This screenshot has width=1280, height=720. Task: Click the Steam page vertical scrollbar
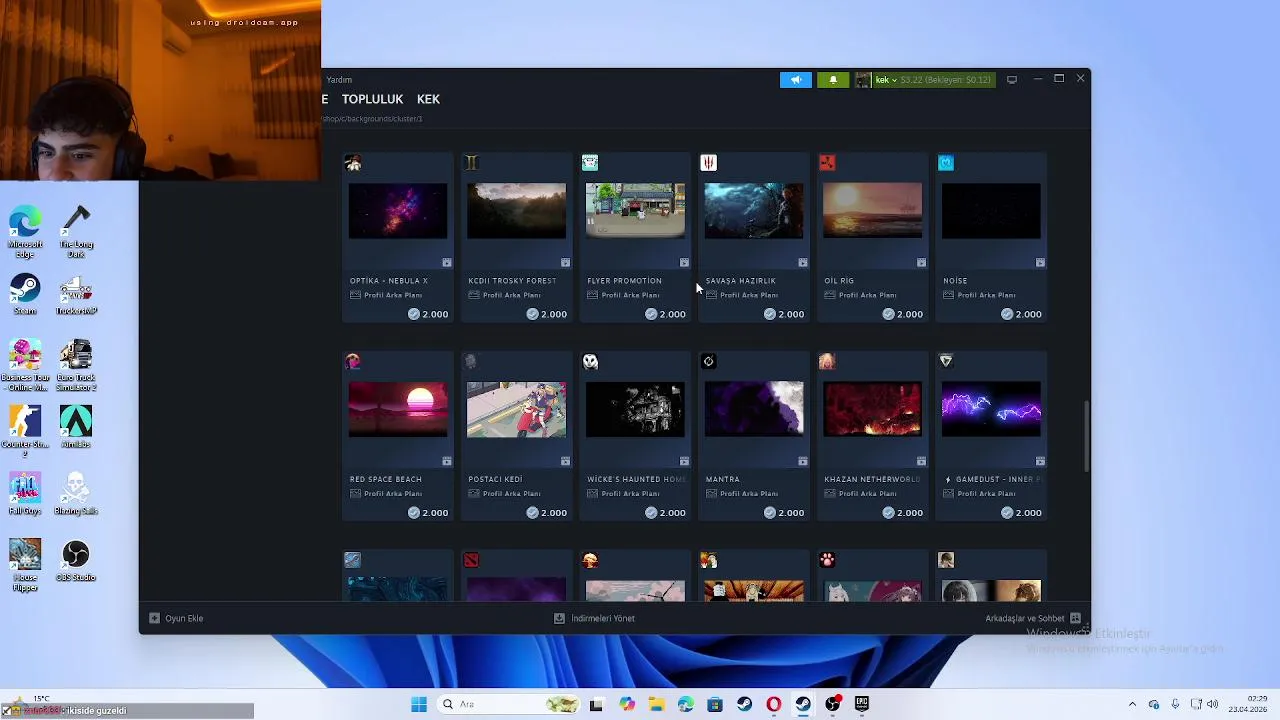(1086, 435)
